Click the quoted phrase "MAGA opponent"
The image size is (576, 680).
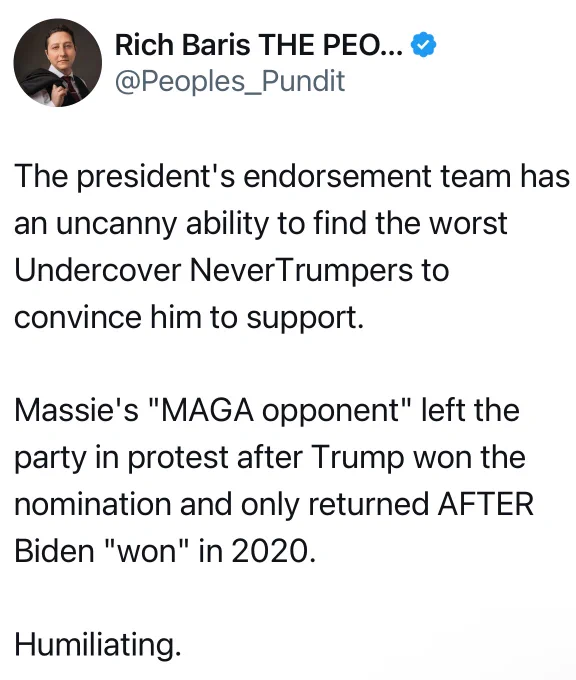click(x=279, y=410)
